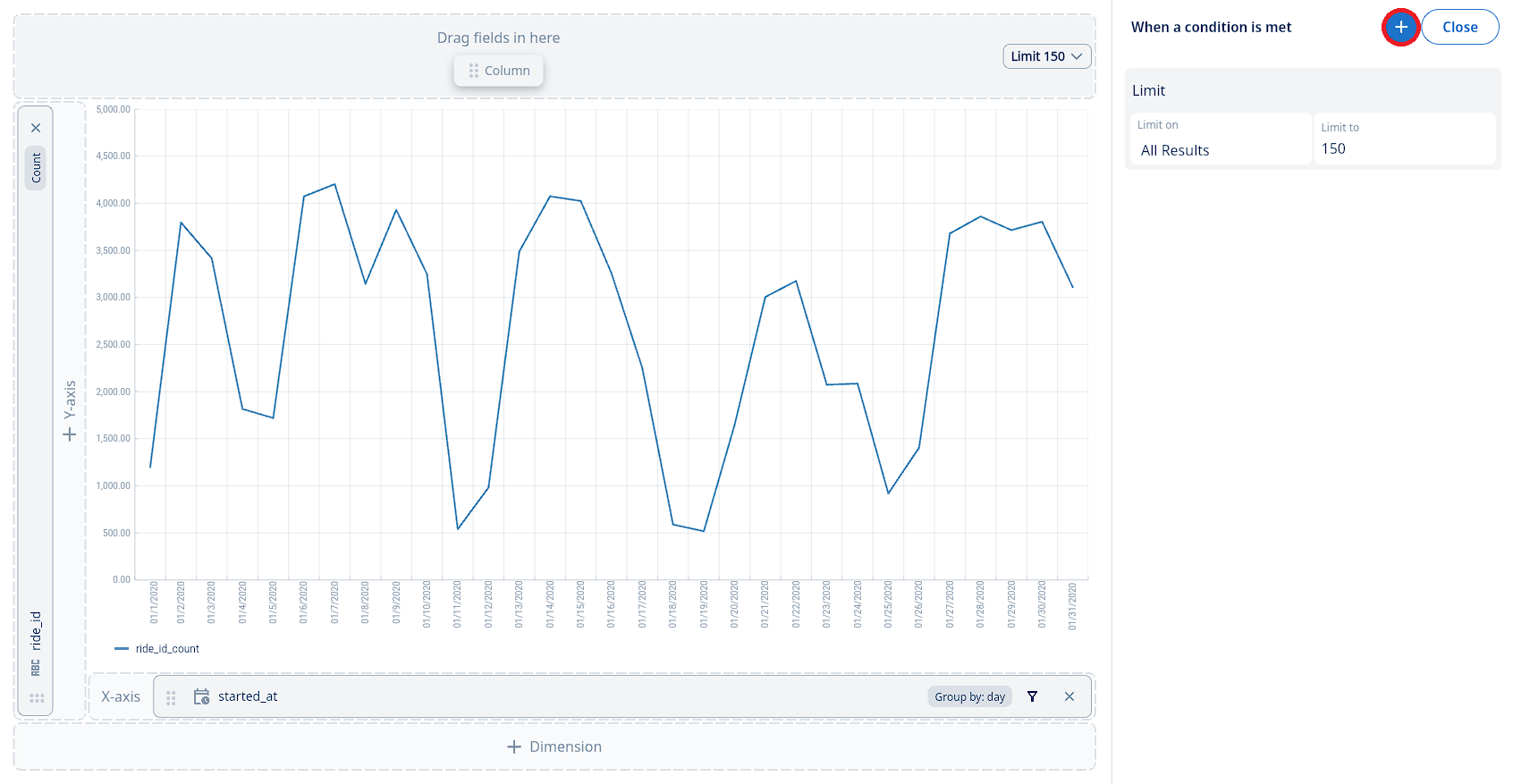Open the Group by: day selector
This screenshot has width=1513, height=784.
pos(969,696)
